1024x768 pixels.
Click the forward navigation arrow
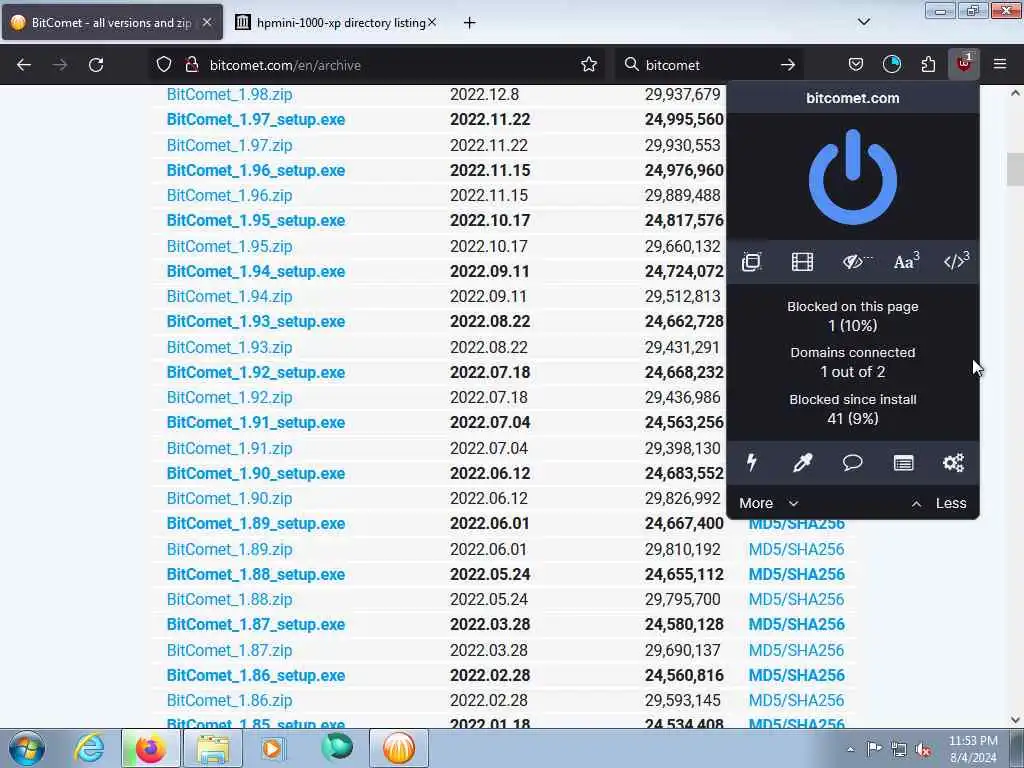tap(59, 64)
